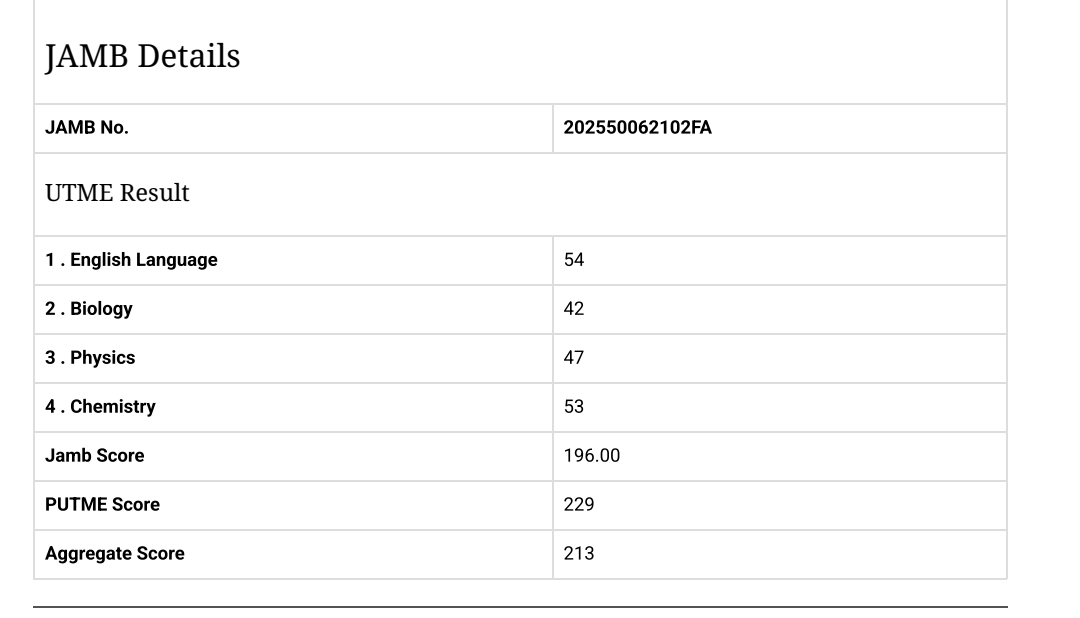Click the English Language subject label
The width and height of the screenshot is (1080, 618).
coord(143,260)
